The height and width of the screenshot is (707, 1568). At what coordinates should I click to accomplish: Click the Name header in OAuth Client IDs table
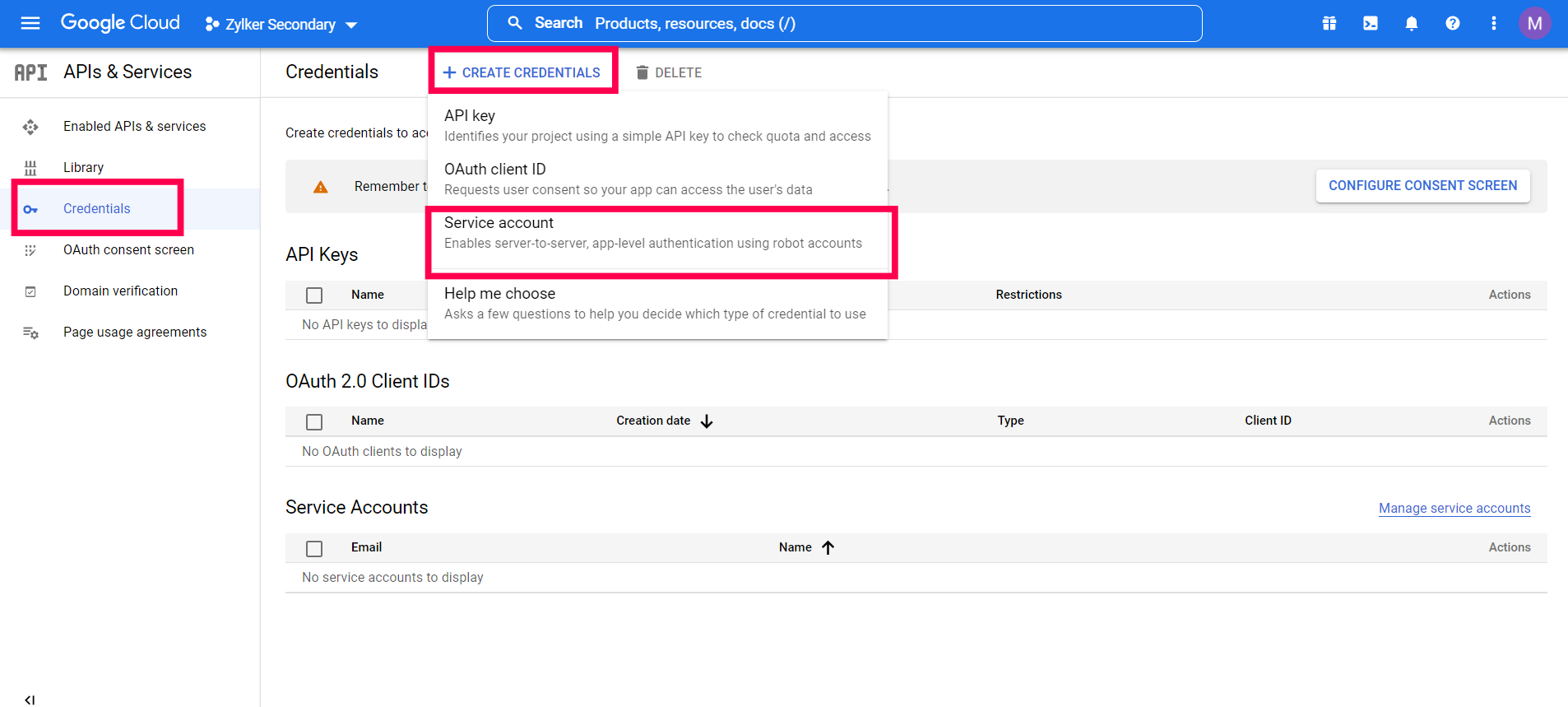click(368, 421)
